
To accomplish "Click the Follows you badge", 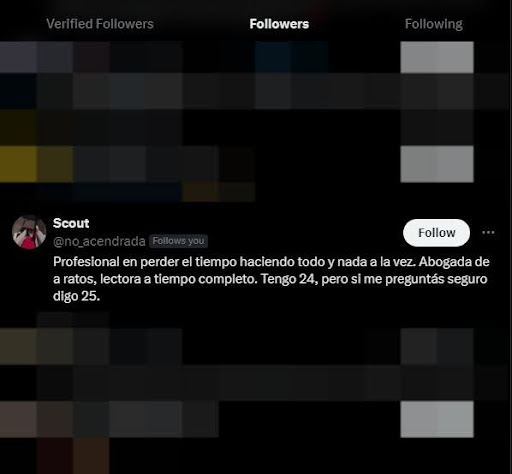I will 178,241.
